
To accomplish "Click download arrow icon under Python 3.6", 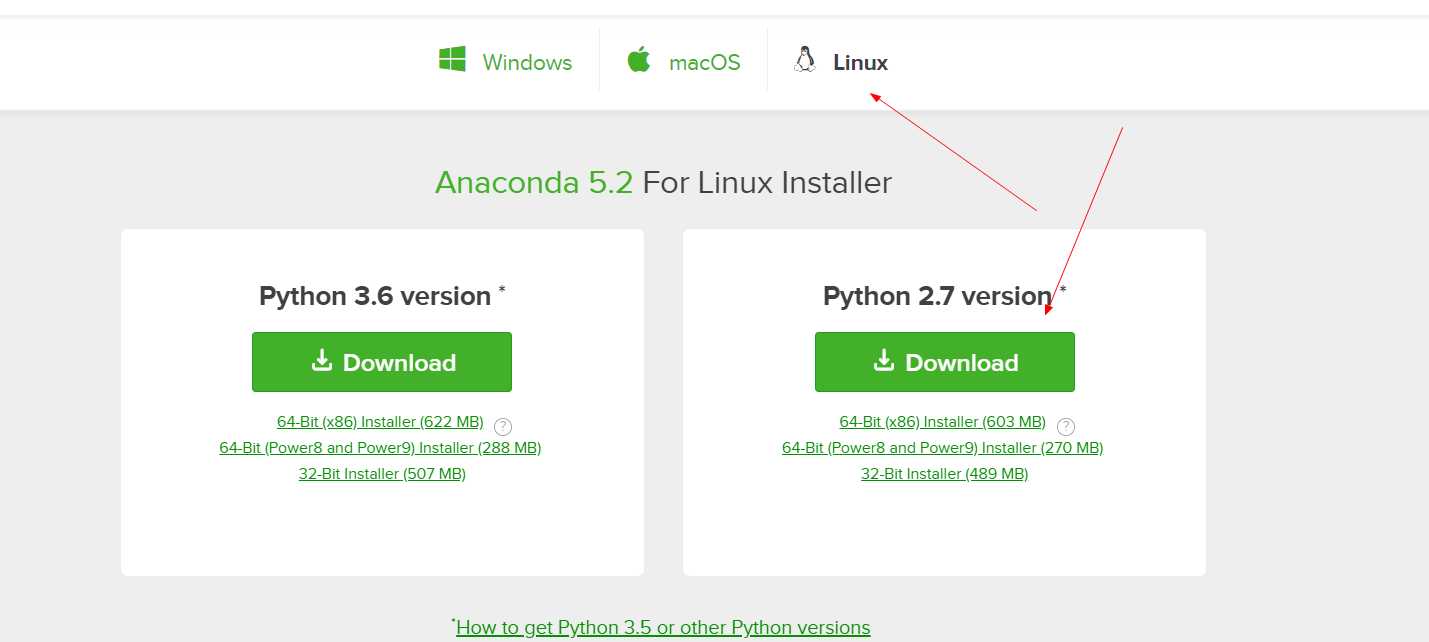I will 321,360.
